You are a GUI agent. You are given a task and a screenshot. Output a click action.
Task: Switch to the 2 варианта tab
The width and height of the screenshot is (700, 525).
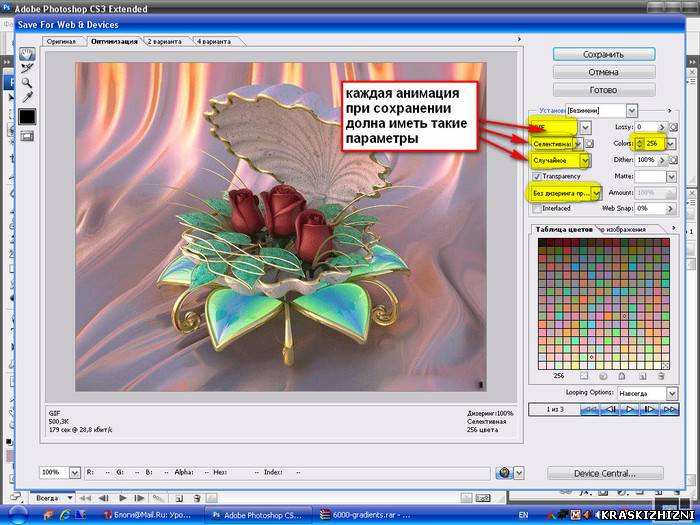[165, 41]
